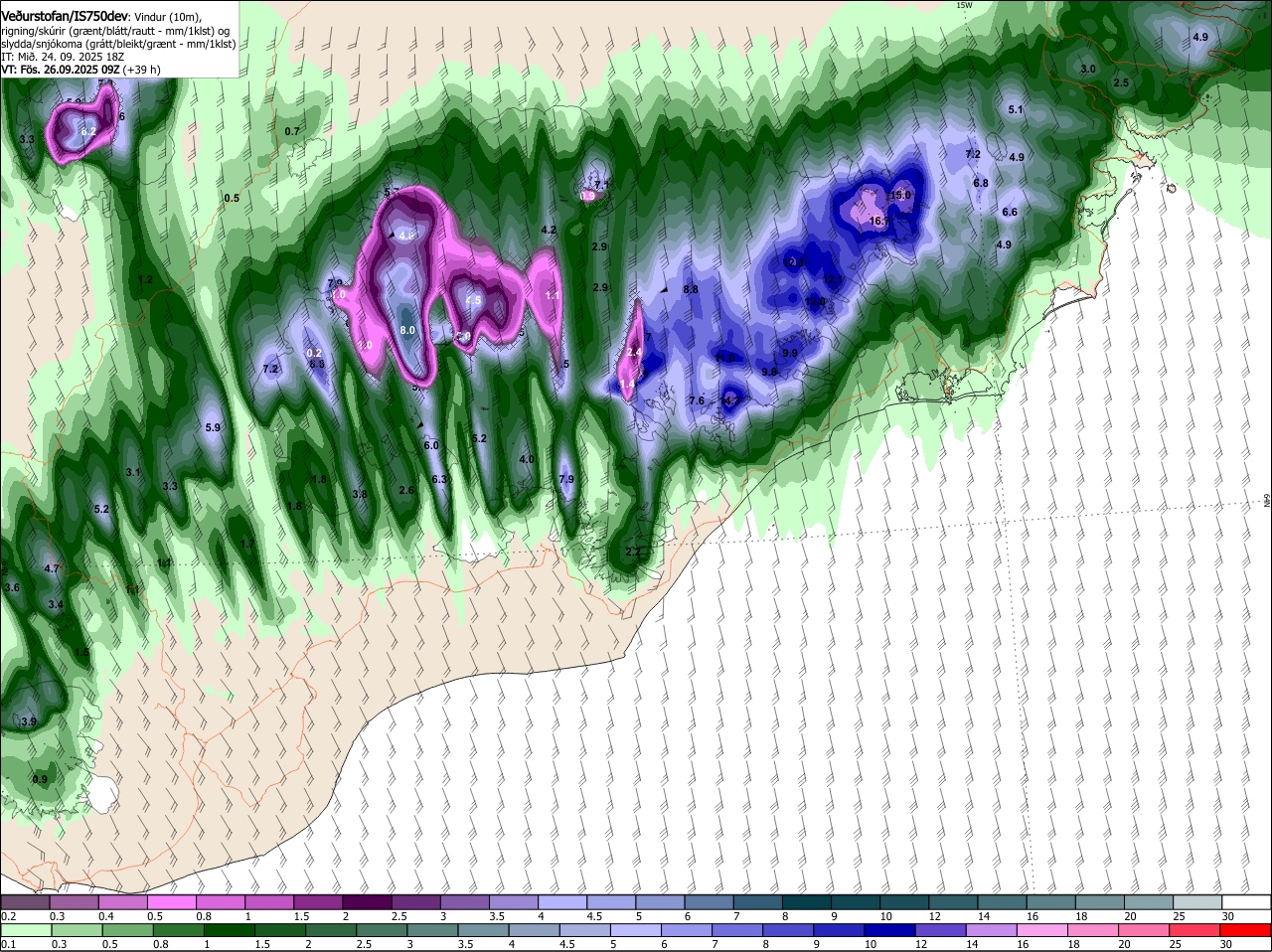Click the red 30 swatch ending the lower legend row
The width and height of the screenshot is (1272, 952).
[1246, 930]
